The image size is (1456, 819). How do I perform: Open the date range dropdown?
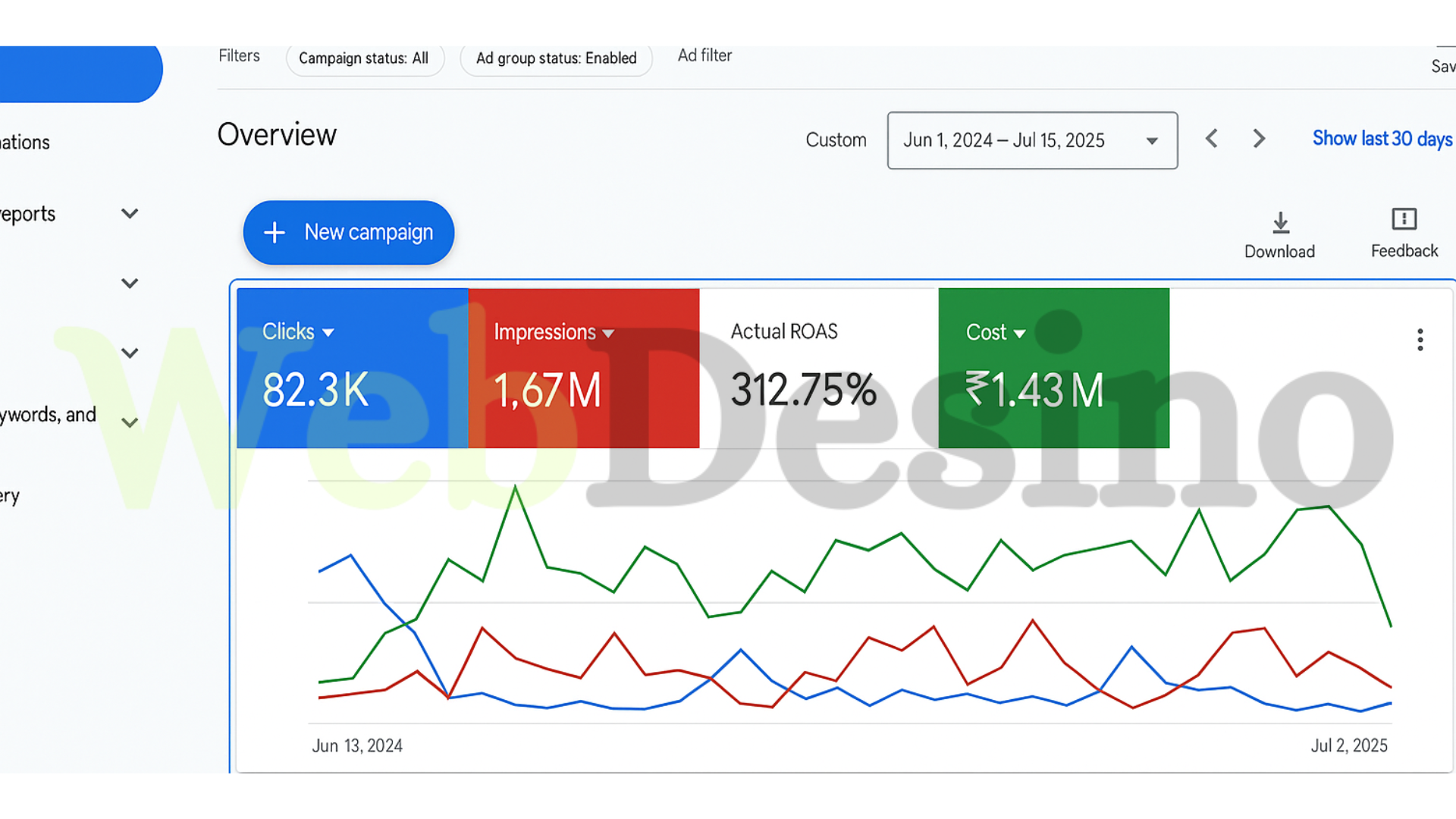(x=1152, y=140)
